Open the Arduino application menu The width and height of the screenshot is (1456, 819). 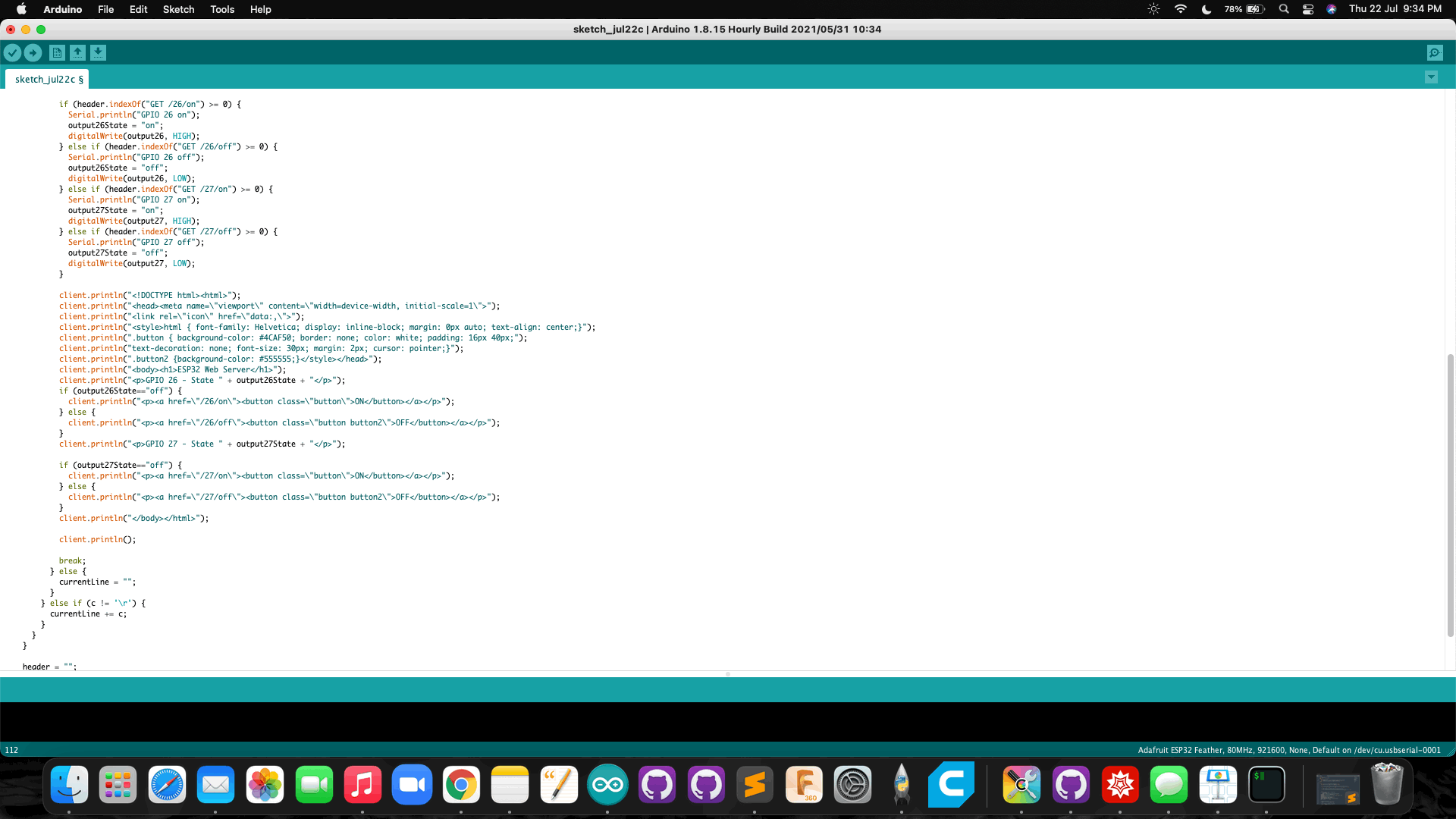(62, 9)
